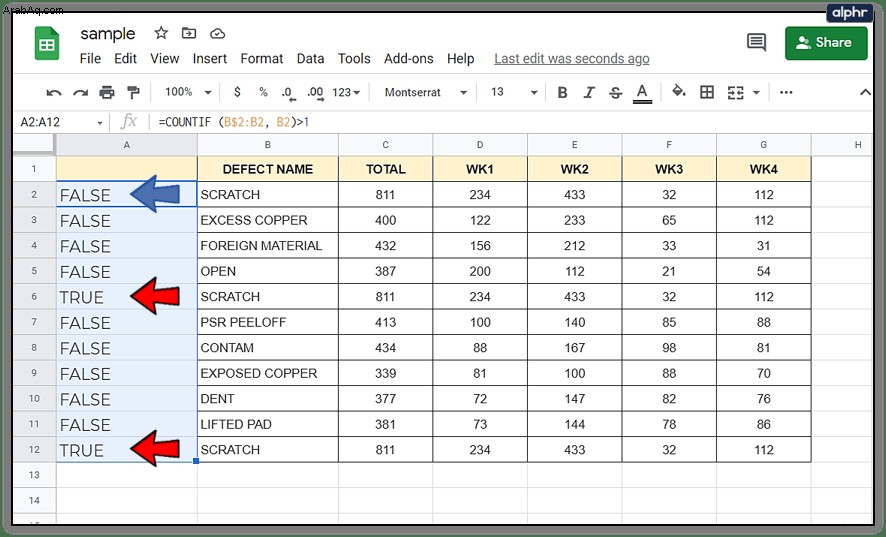
Task: Select the EXCESS COPPER cell
Action: point(268,220)
